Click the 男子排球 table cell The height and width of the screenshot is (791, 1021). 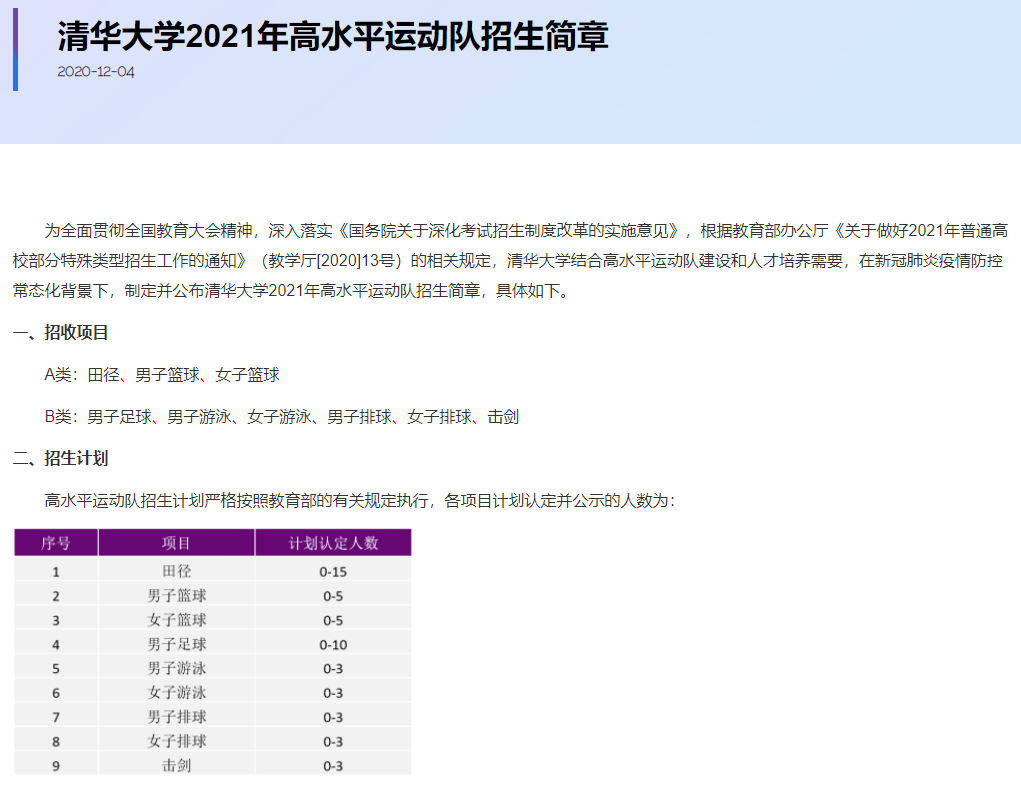(176, 716)
